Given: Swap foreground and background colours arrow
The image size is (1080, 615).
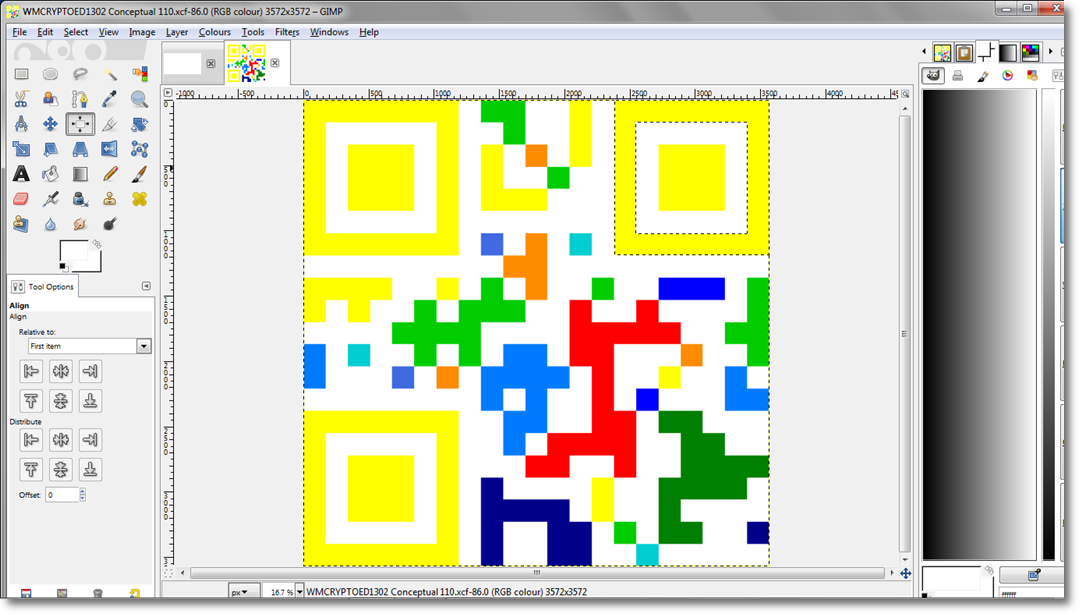Looking at the screenshot, I should pos(96,244).
